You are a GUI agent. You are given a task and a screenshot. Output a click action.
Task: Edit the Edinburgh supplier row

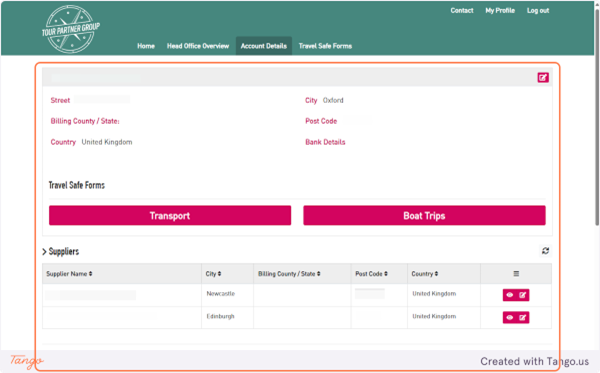tap(522, 318)
